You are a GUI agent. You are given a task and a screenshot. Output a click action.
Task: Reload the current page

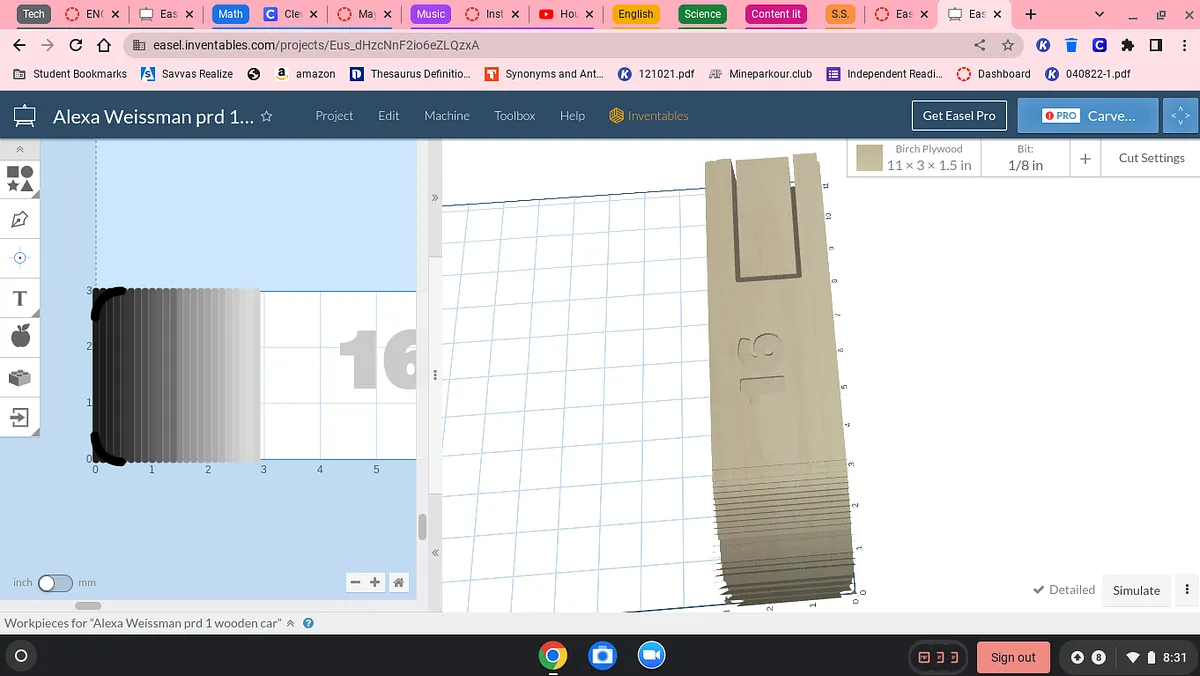pyautogui.click(x=76, y=45)
